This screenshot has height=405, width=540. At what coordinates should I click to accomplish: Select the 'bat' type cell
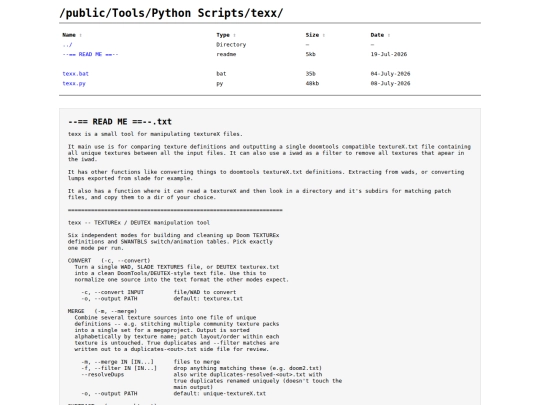[221, 74]
